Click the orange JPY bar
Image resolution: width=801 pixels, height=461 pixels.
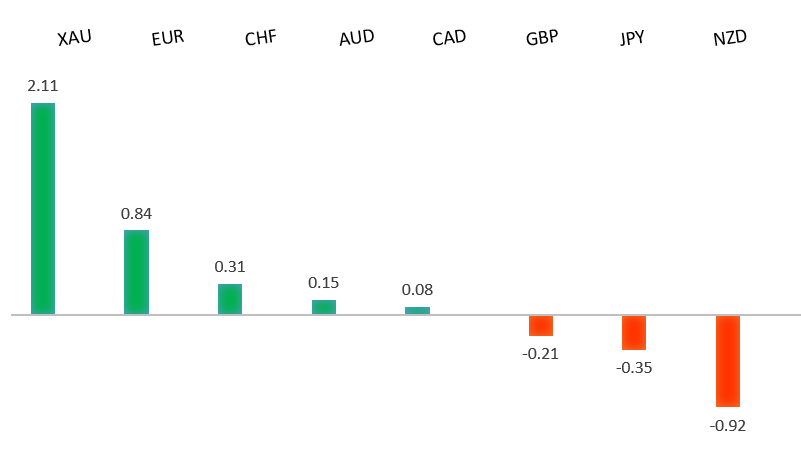pyautogui.click(x=634, y=333)
